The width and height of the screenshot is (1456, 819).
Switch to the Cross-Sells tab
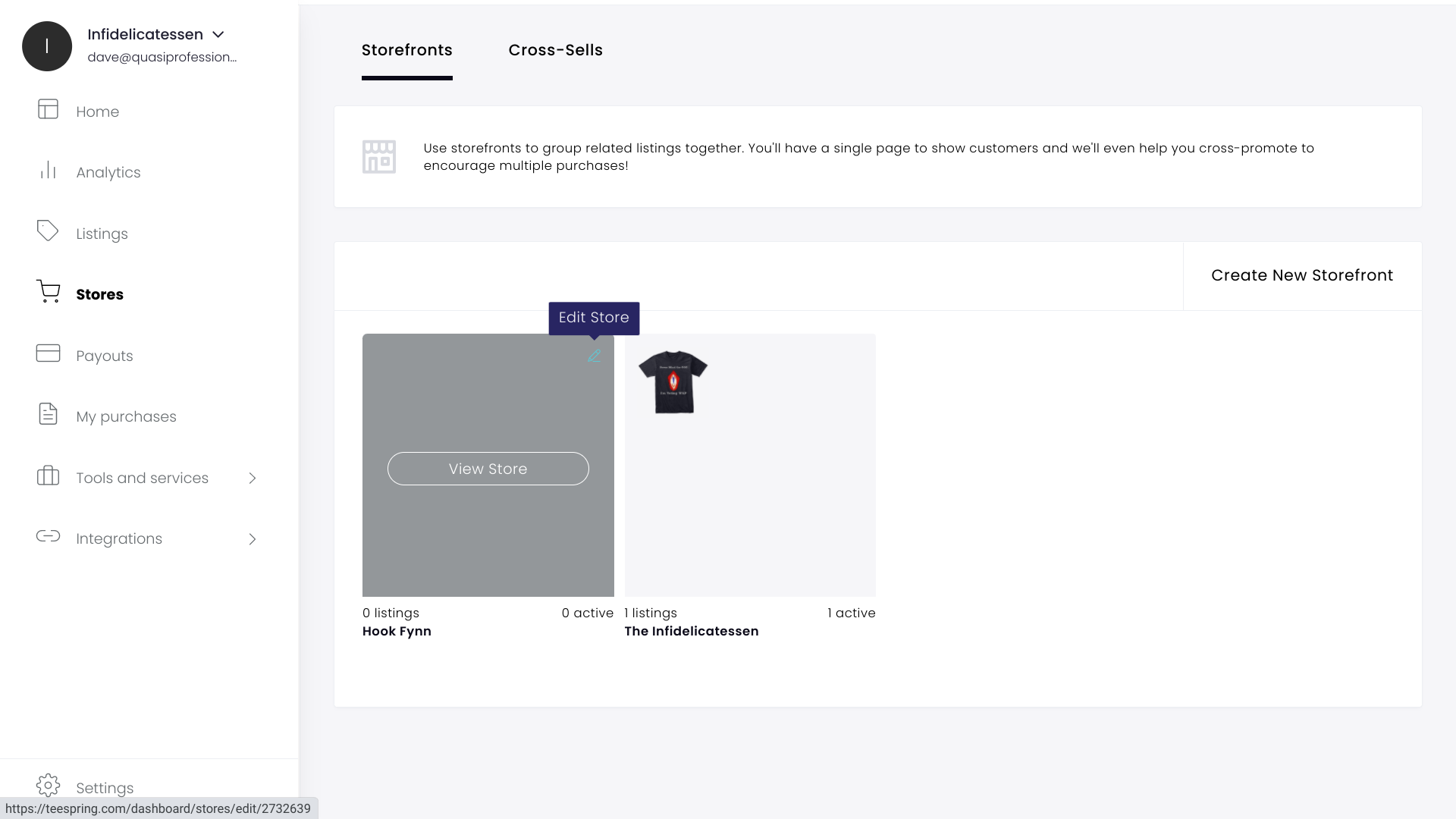tap(556, 50)
